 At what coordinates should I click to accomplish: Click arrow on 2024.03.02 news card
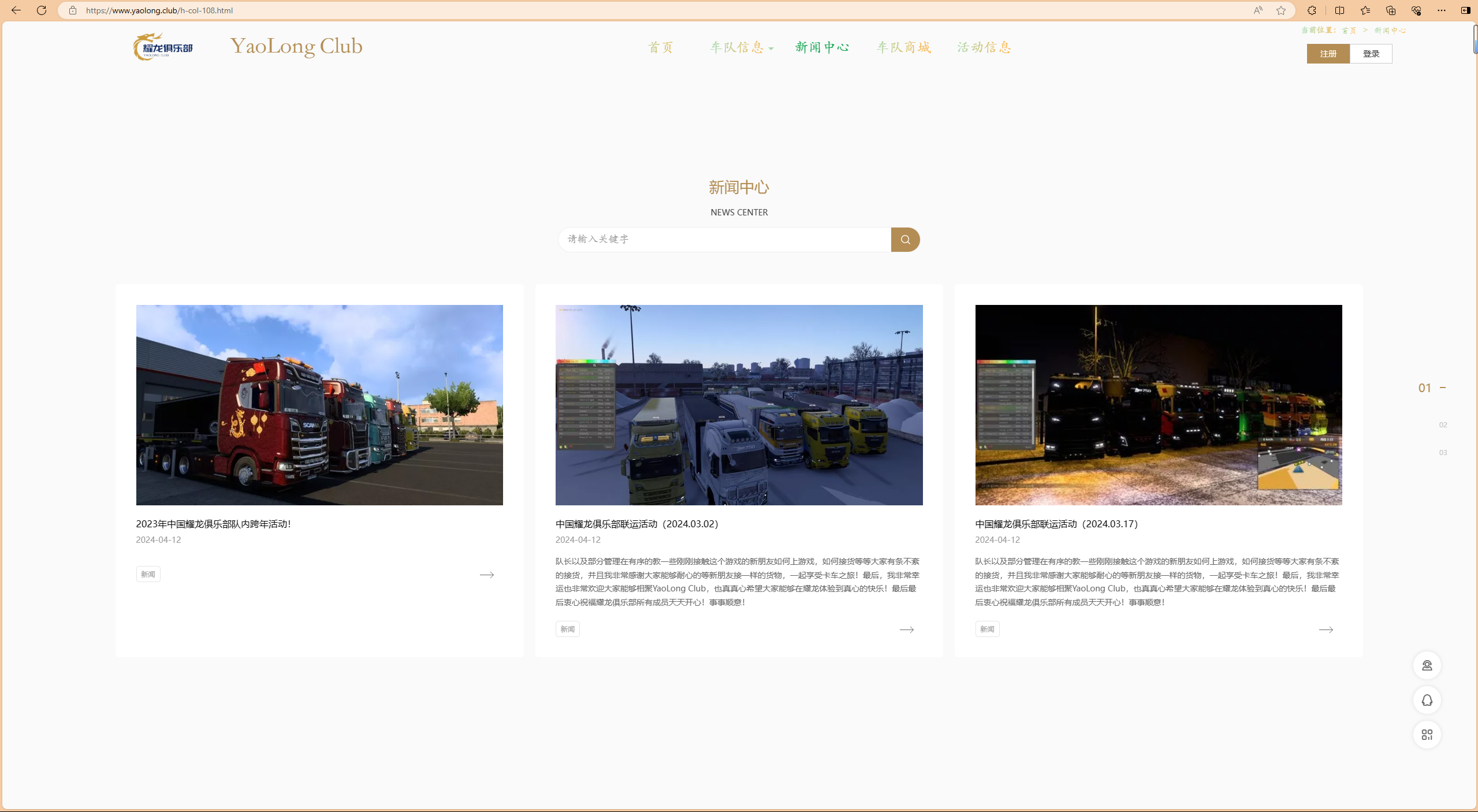pos(906,630)
